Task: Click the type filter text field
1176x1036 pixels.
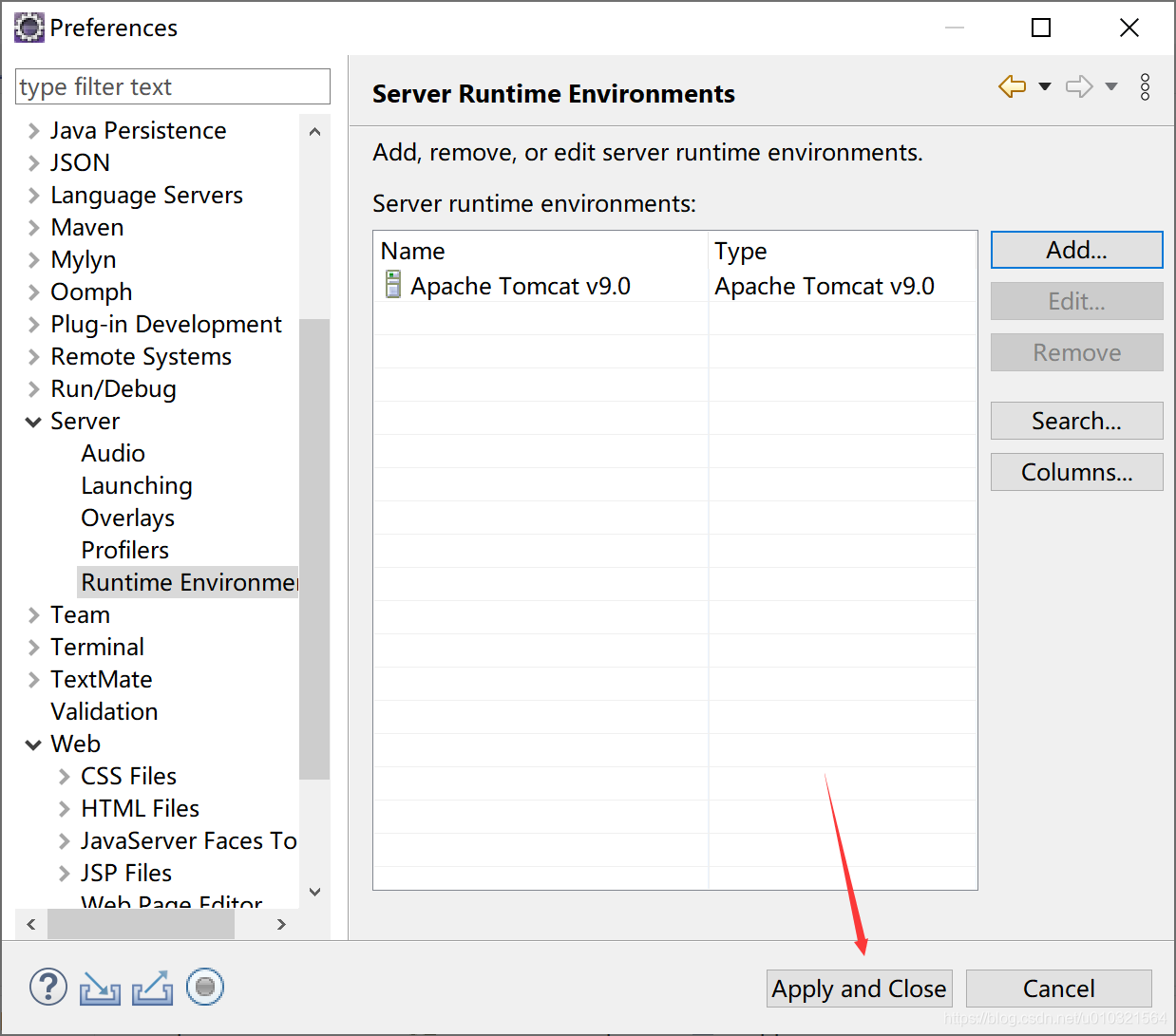Action: click(x=171, y=86)
